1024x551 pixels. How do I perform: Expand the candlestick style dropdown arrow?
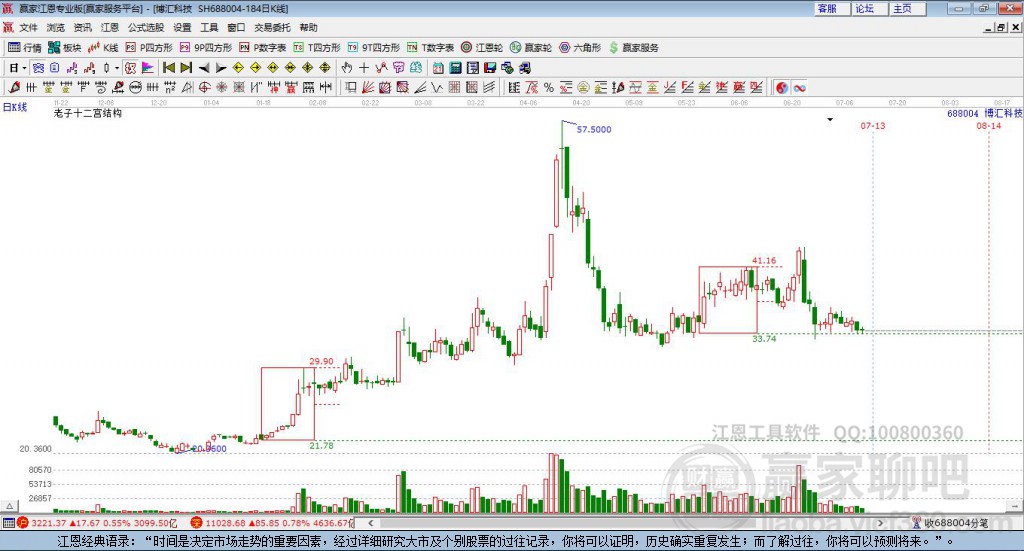(117, 68)
